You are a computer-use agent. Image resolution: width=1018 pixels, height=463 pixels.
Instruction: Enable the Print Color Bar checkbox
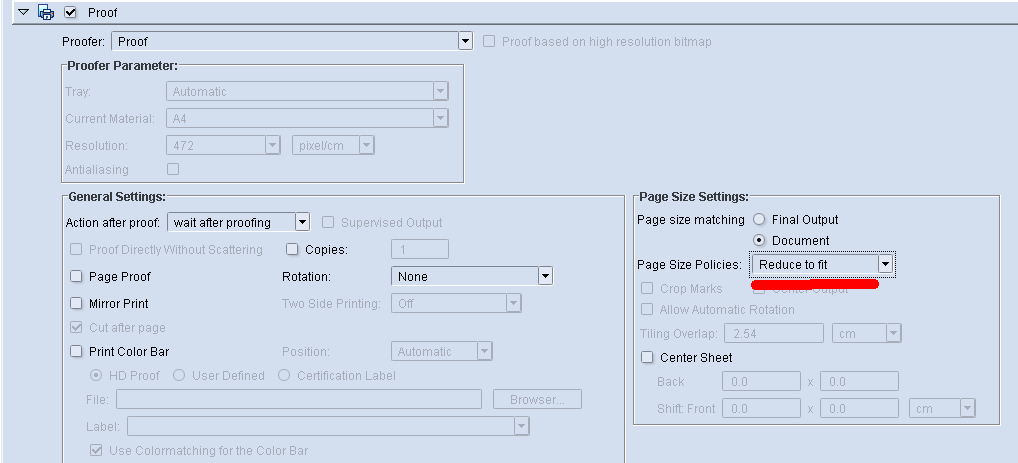pos(76,351)
